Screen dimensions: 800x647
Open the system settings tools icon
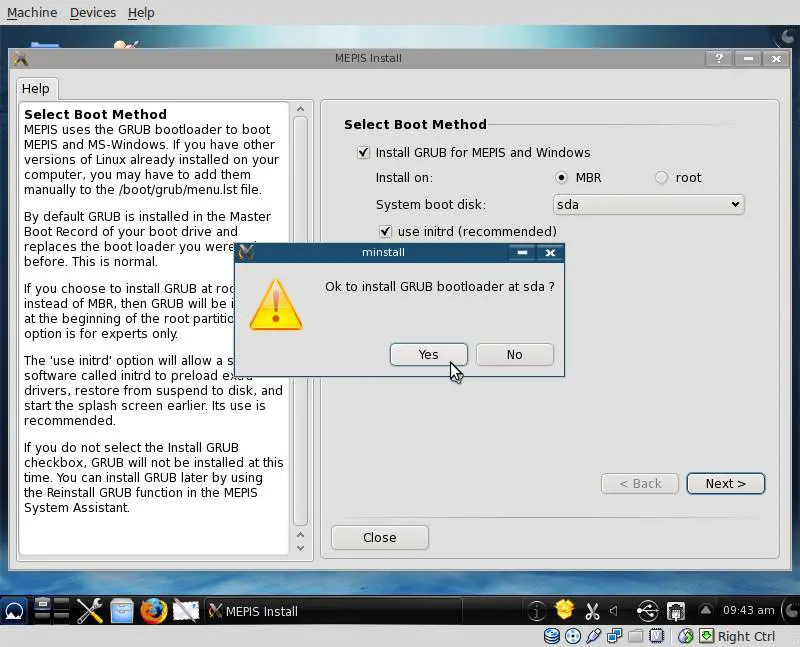tap(90, 610)
